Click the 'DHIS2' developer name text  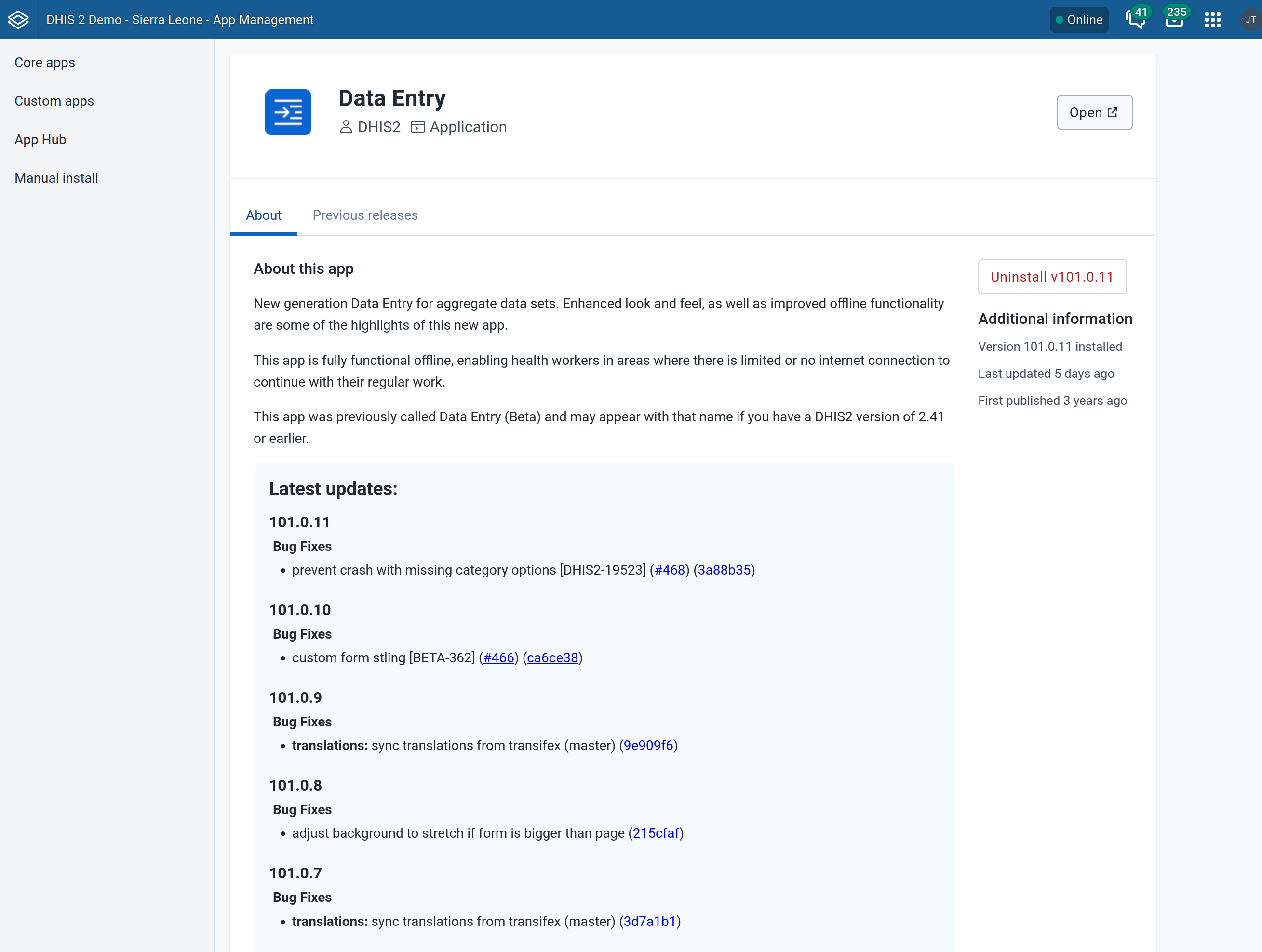[x=379, y=127]
